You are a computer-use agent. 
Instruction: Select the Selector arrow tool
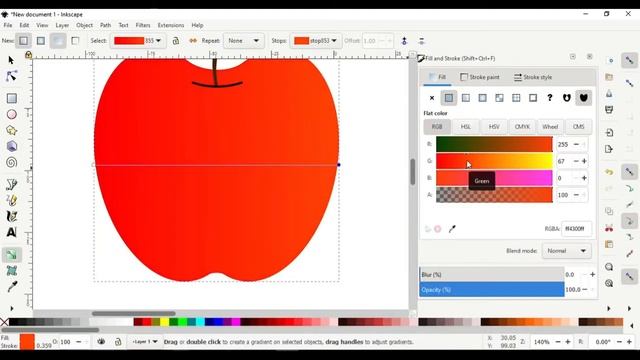point(11,60)
